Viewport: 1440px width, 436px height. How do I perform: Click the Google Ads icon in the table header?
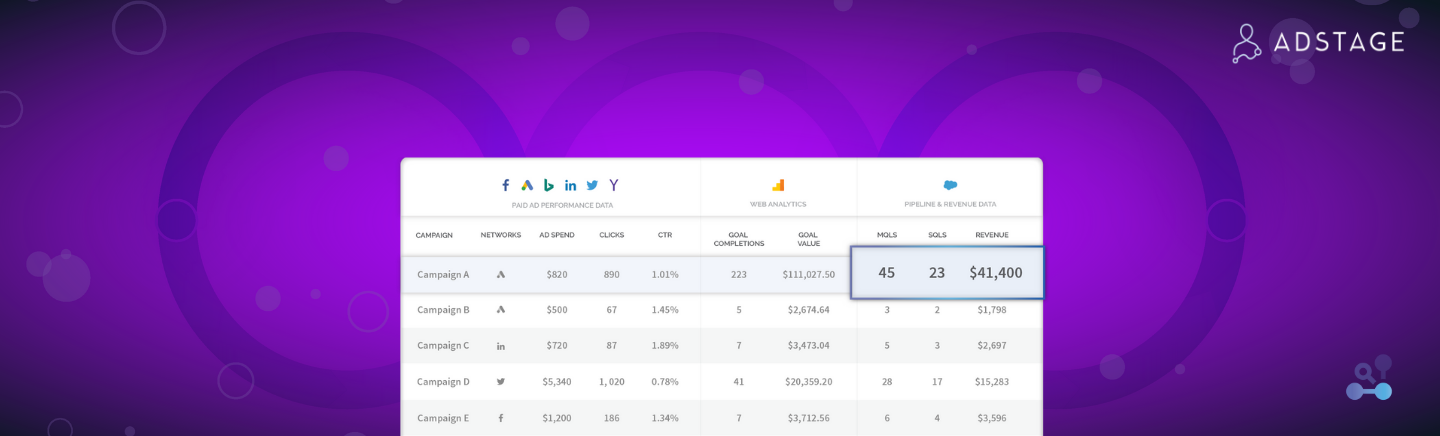(x=527, y=185)
